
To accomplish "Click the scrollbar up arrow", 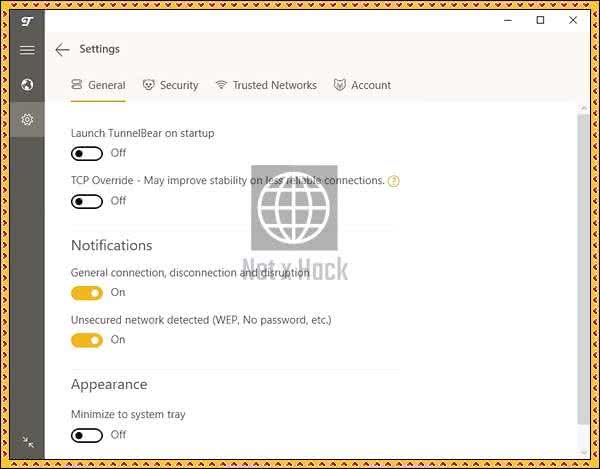I will [x=584, y=108].
